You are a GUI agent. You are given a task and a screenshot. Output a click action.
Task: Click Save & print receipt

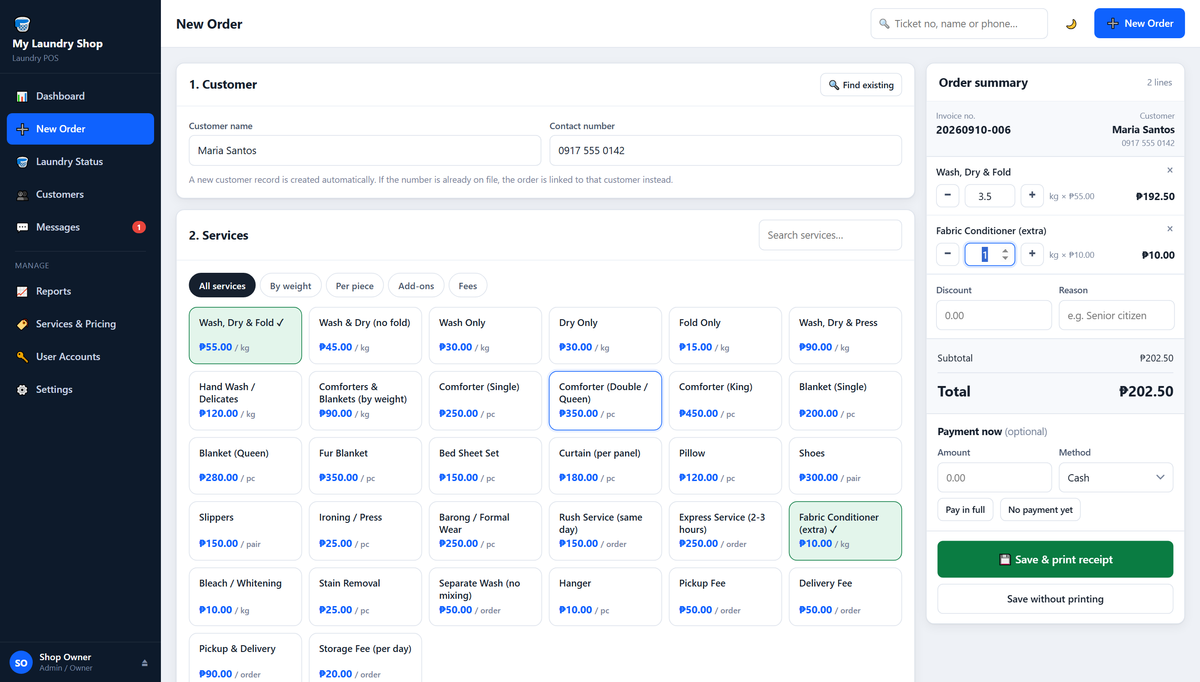[x=1055, y=560]
